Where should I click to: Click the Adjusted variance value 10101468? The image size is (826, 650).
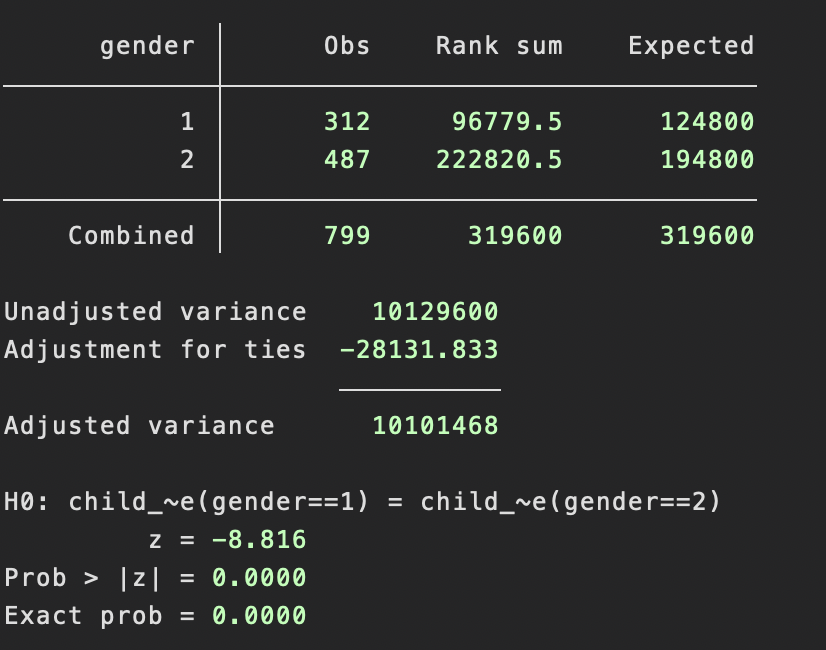tap(436, 425)
